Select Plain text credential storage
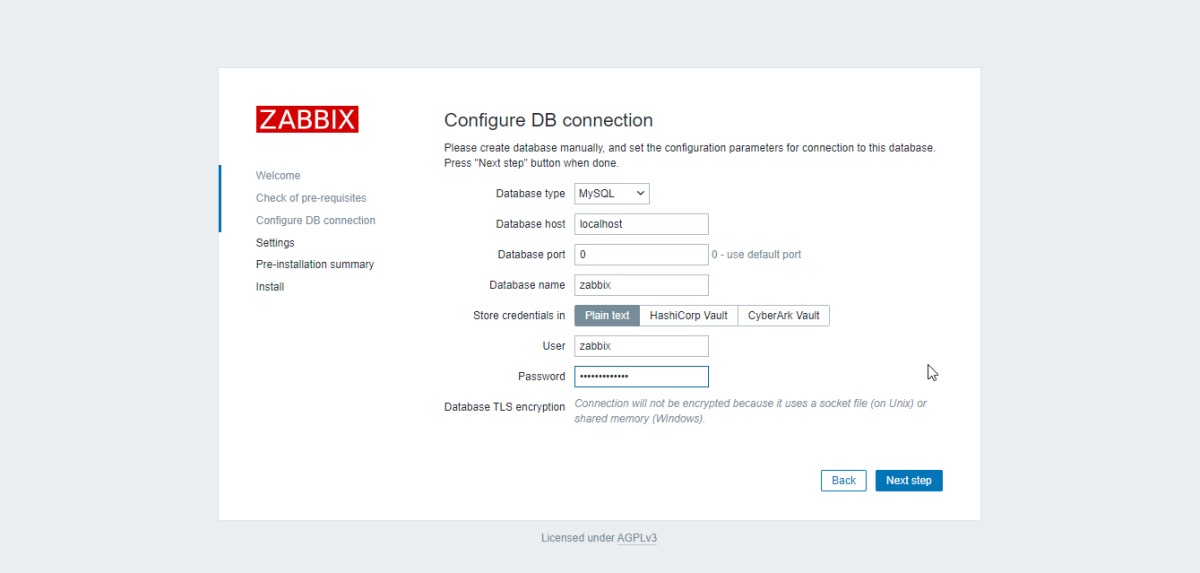Image resolution: width=1200 pixels, height=573 pixels. [x=607, y=316]
